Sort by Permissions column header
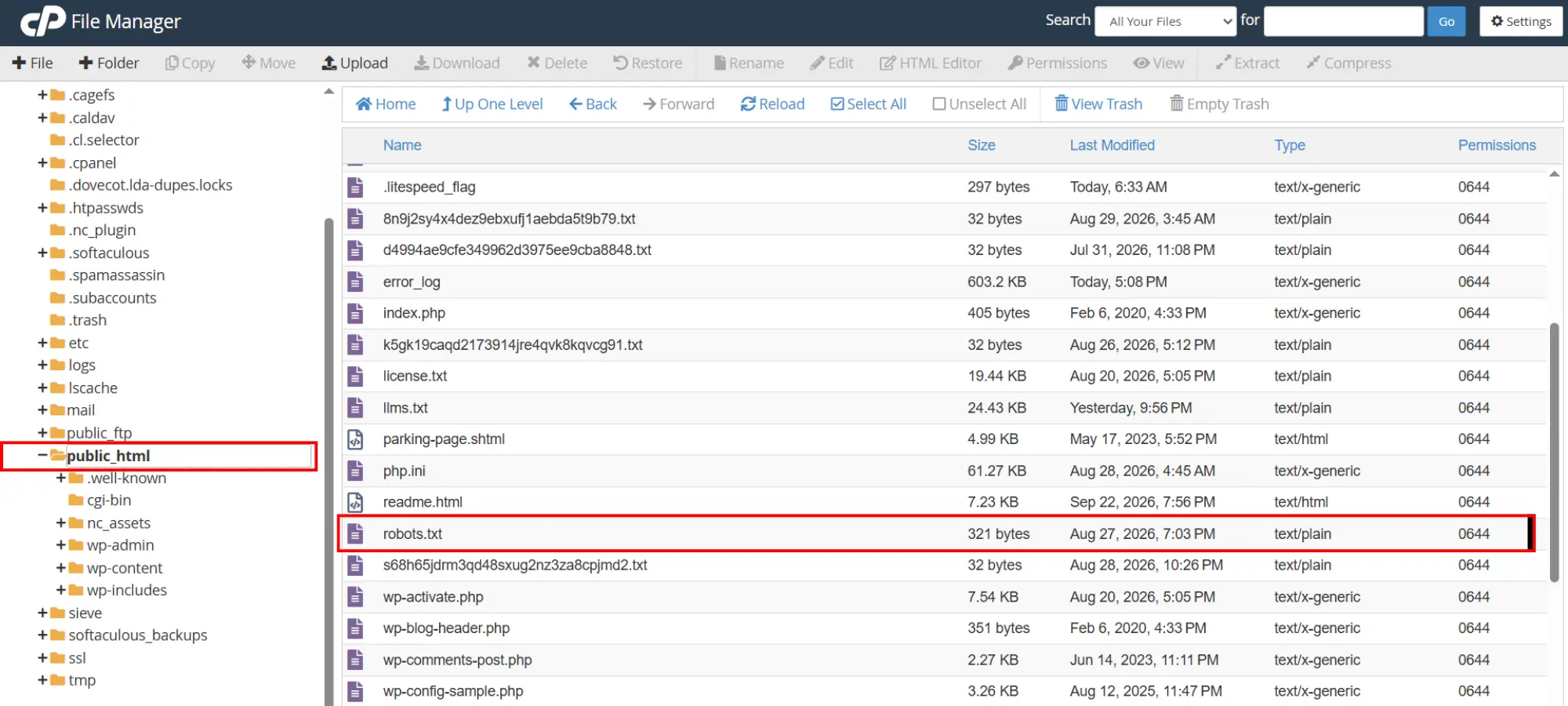 click(x=1497, y=145)
